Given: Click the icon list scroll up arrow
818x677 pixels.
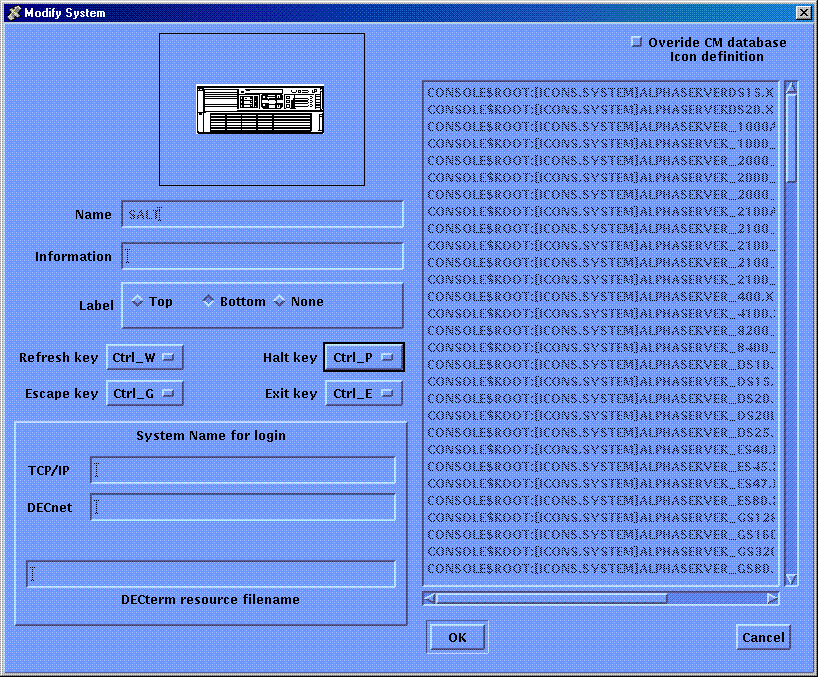Looking at the screenshot, I should (x=791, y=88).
